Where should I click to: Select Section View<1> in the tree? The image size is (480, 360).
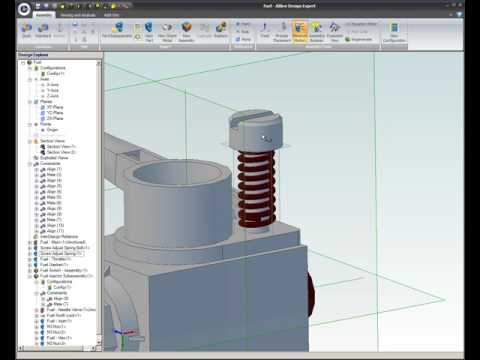point(61,147)
